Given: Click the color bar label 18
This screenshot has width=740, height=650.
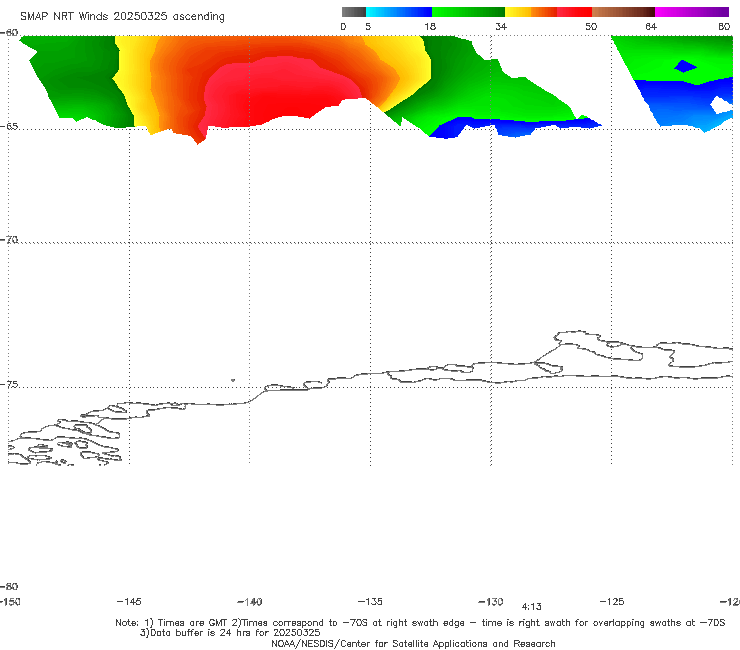Looking at the screenshot, I should tap(430, 26).
